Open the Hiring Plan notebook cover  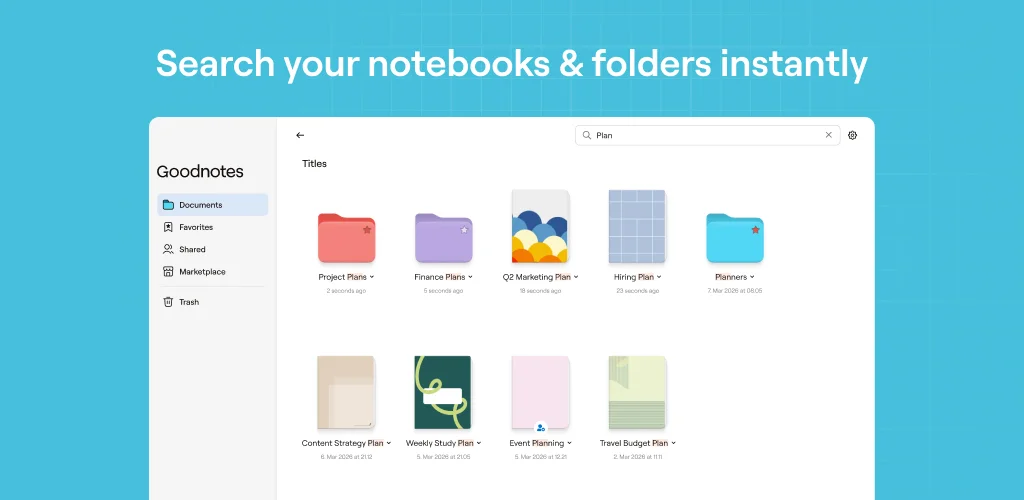[637, 227]
